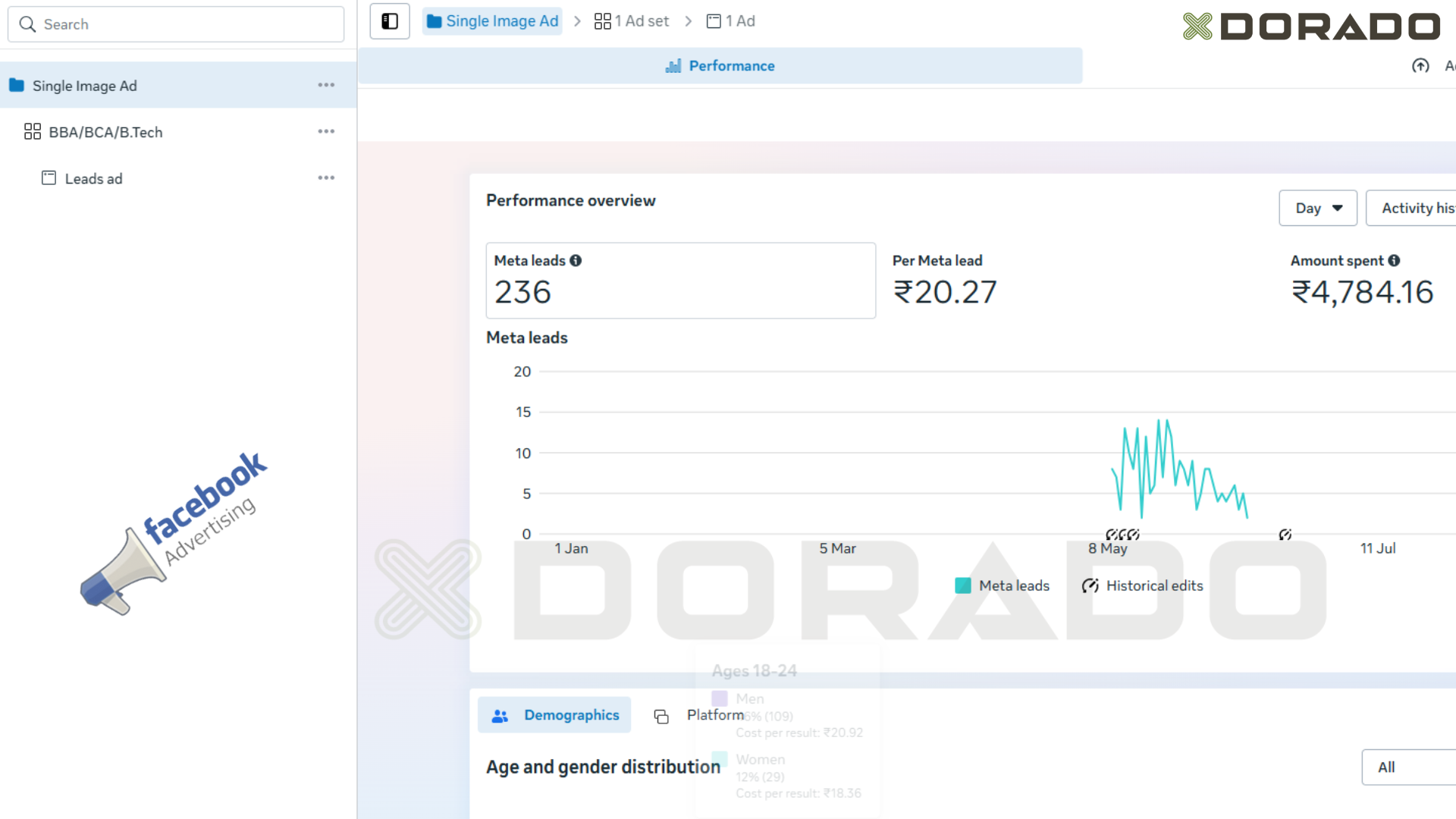Open options for Single Image Ad campaign
Screen dimensions: 1456x819
click(326, 85)
